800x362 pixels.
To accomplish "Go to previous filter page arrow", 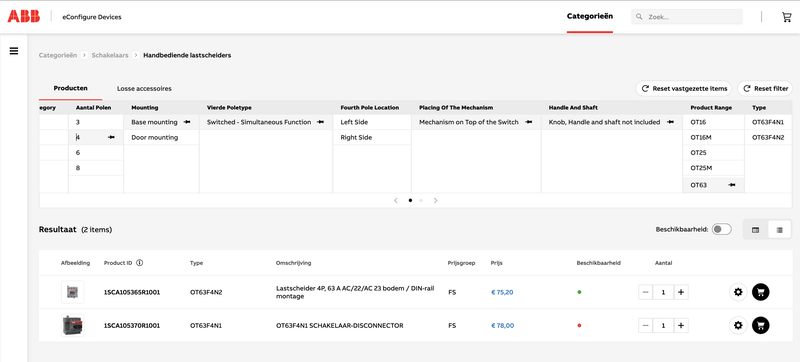I will (x=396, y=200).
